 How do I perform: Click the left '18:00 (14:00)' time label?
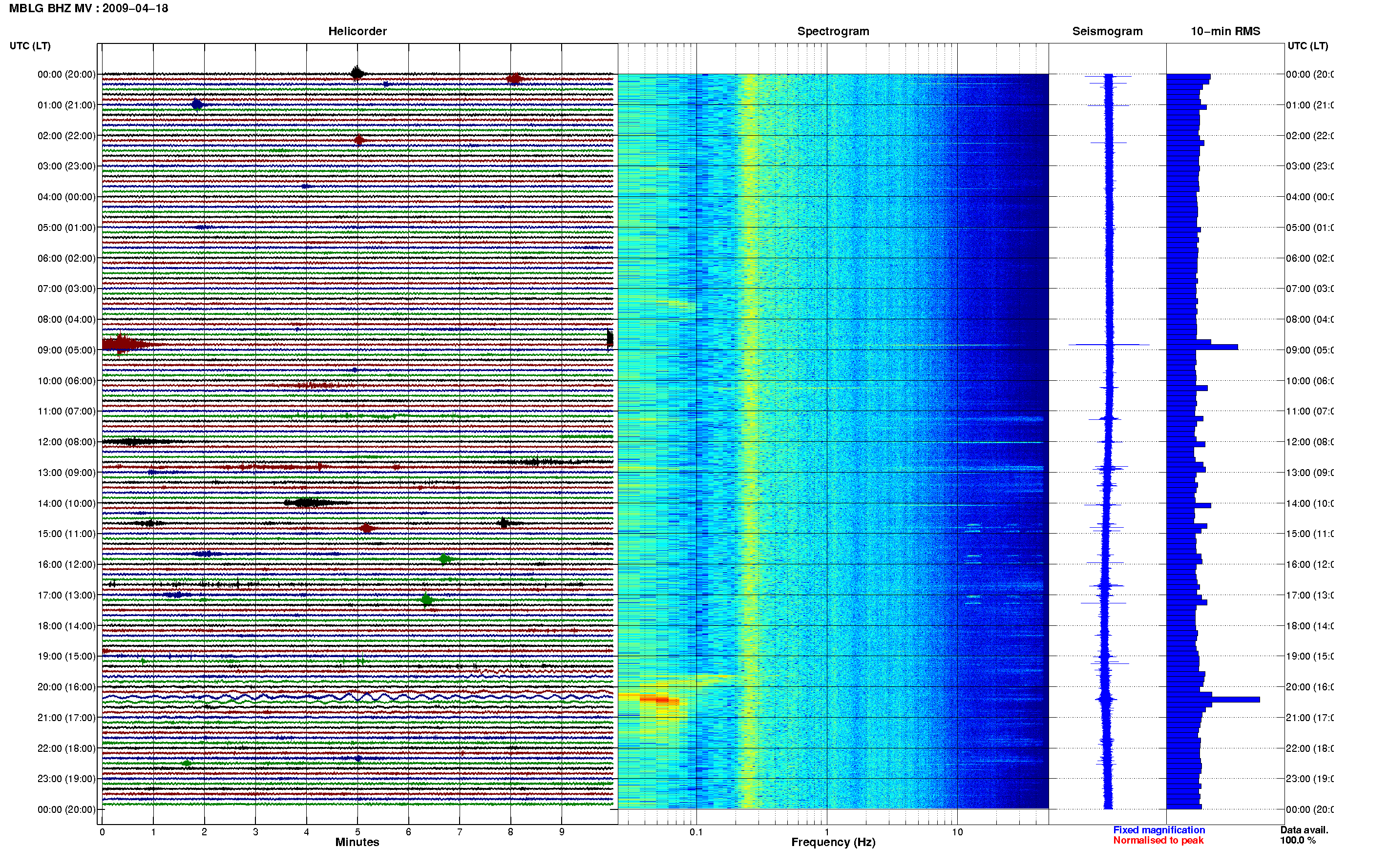(x=66, y=626)
